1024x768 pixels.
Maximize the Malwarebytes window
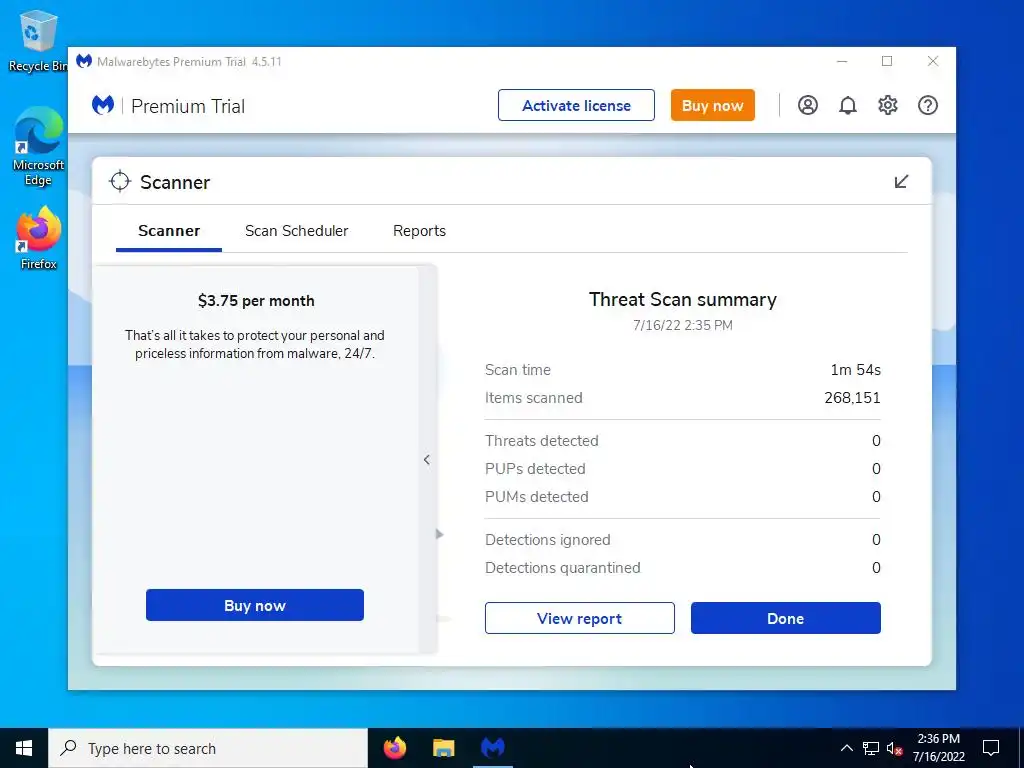887,61
